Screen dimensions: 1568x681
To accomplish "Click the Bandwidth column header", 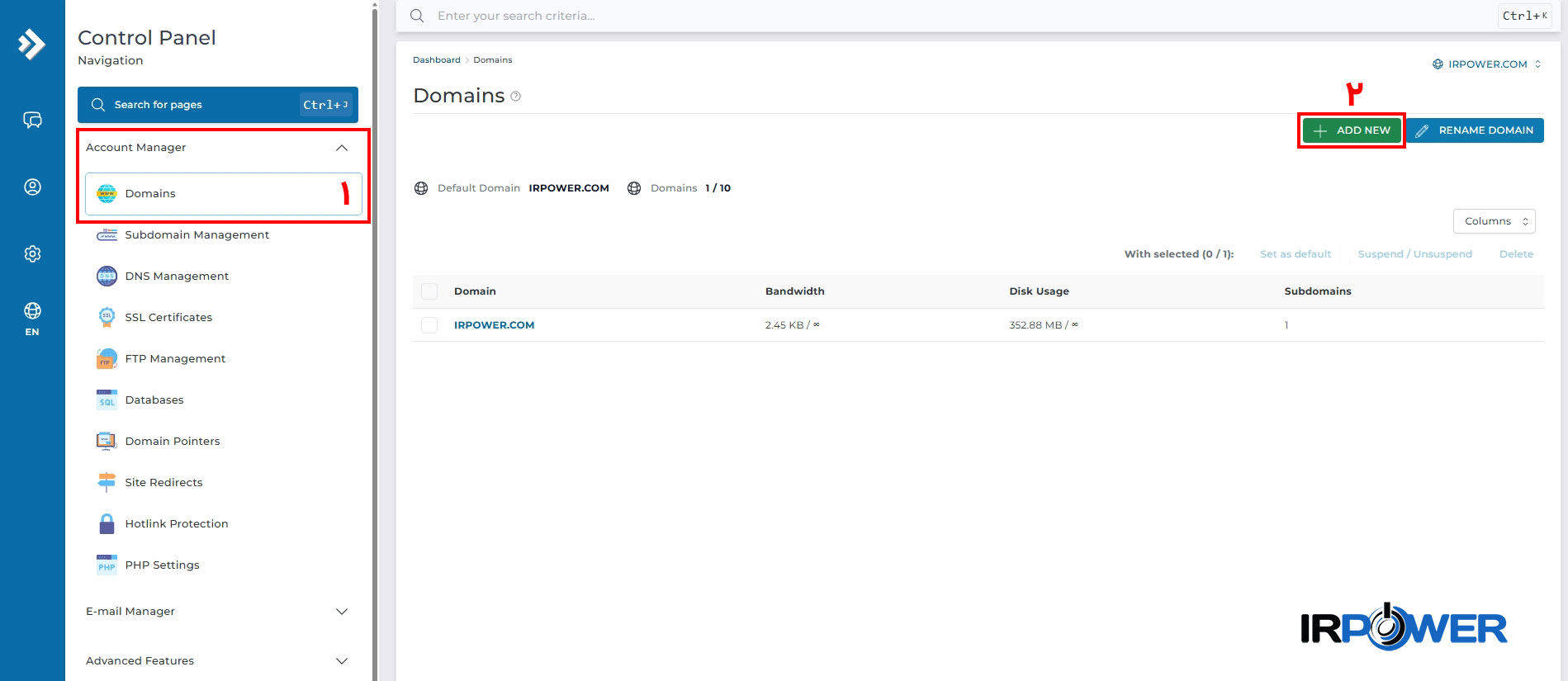I will coord(794,291).
